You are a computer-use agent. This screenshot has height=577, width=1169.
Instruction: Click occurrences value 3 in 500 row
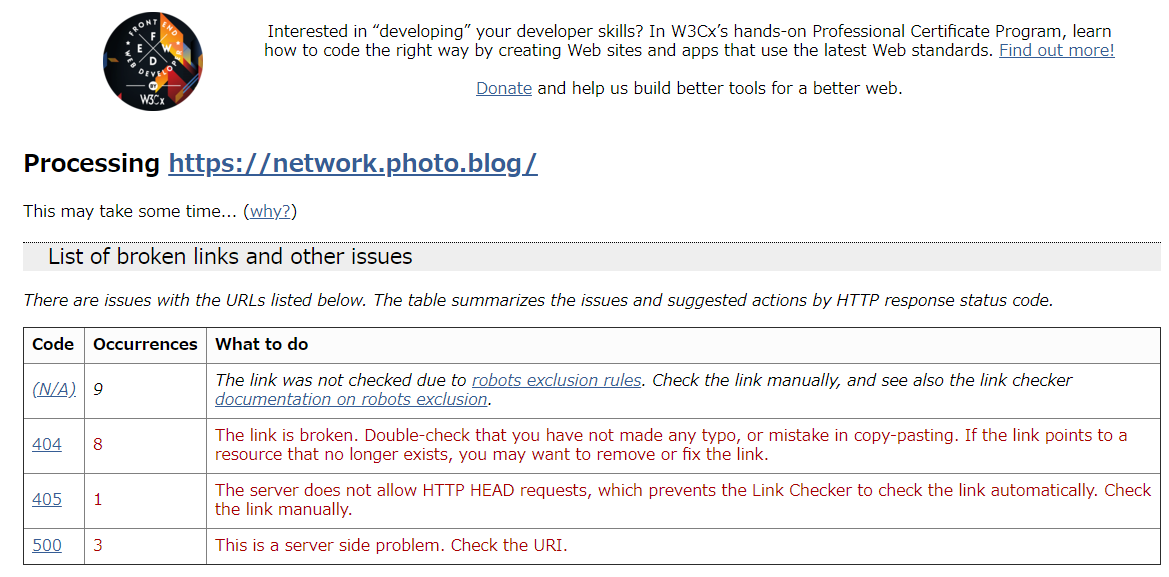(x=98, y=545)
